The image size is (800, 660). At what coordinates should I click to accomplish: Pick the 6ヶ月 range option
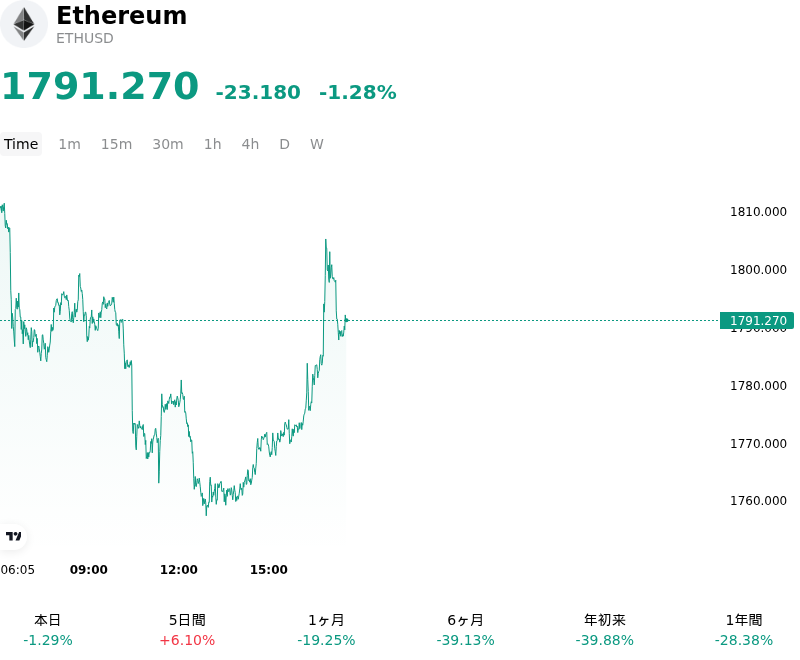click(x=465, y=630)
